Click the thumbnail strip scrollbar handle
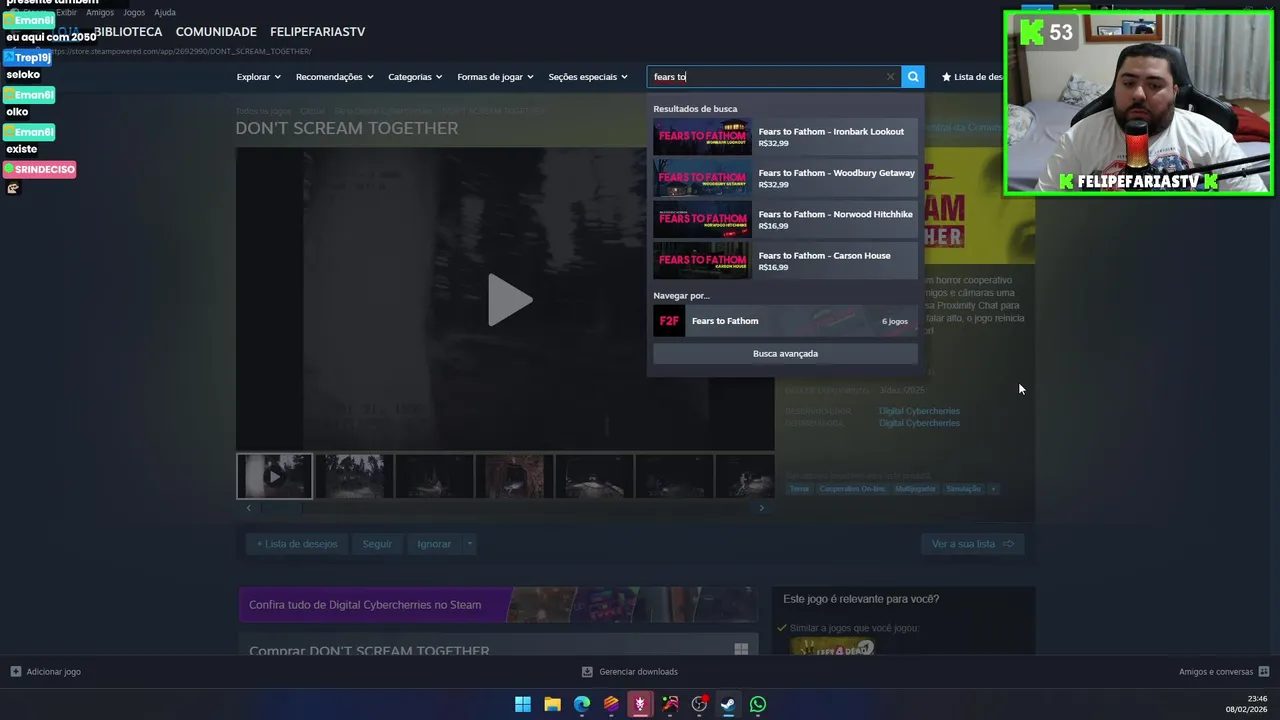1280x720 pixels. [280, 508]
